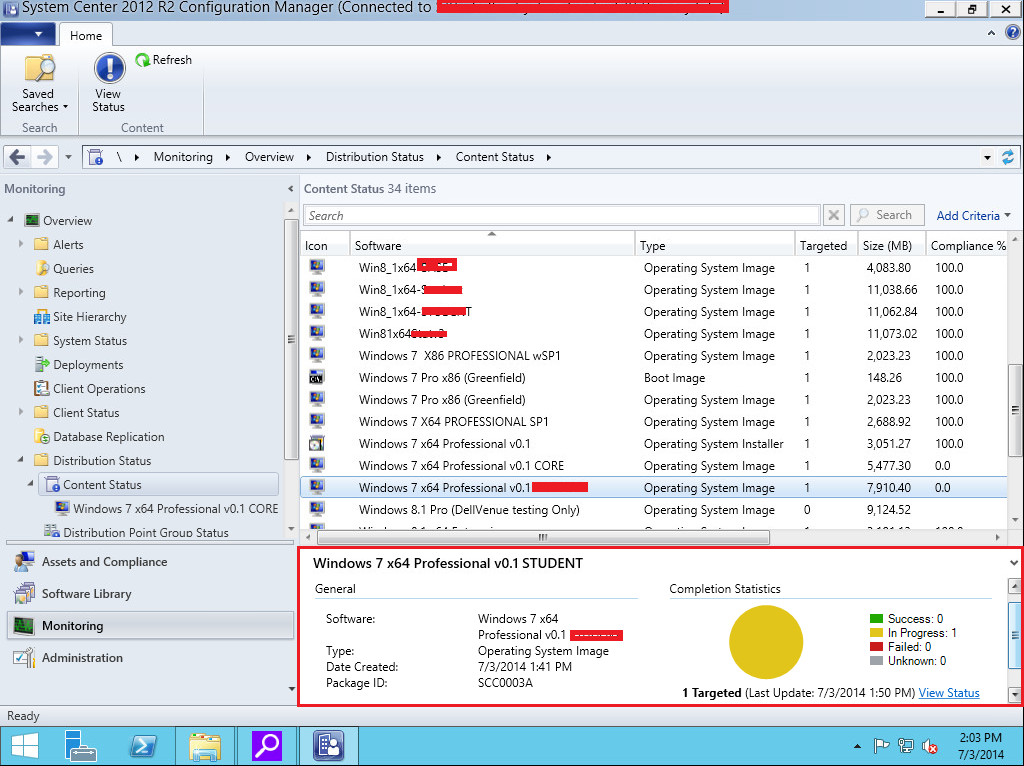
Task: Show hidden tray icons arrow
Action: click(x=857, y=746)
